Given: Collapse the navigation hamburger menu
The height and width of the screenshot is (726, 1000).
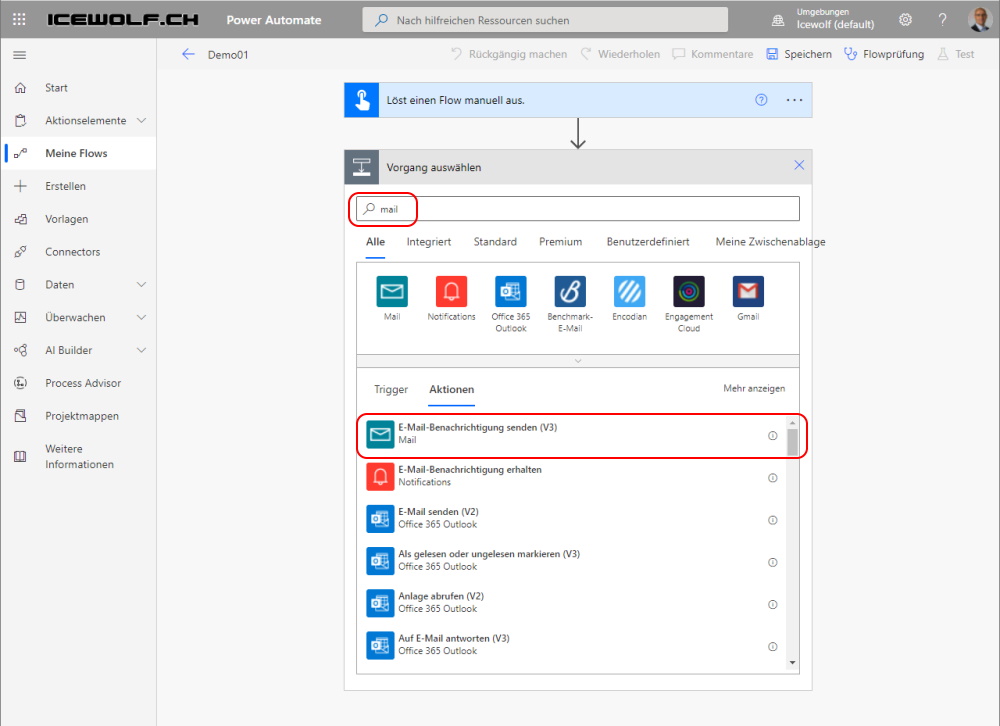Looking at the screenshot, I should tap(20, 55).
